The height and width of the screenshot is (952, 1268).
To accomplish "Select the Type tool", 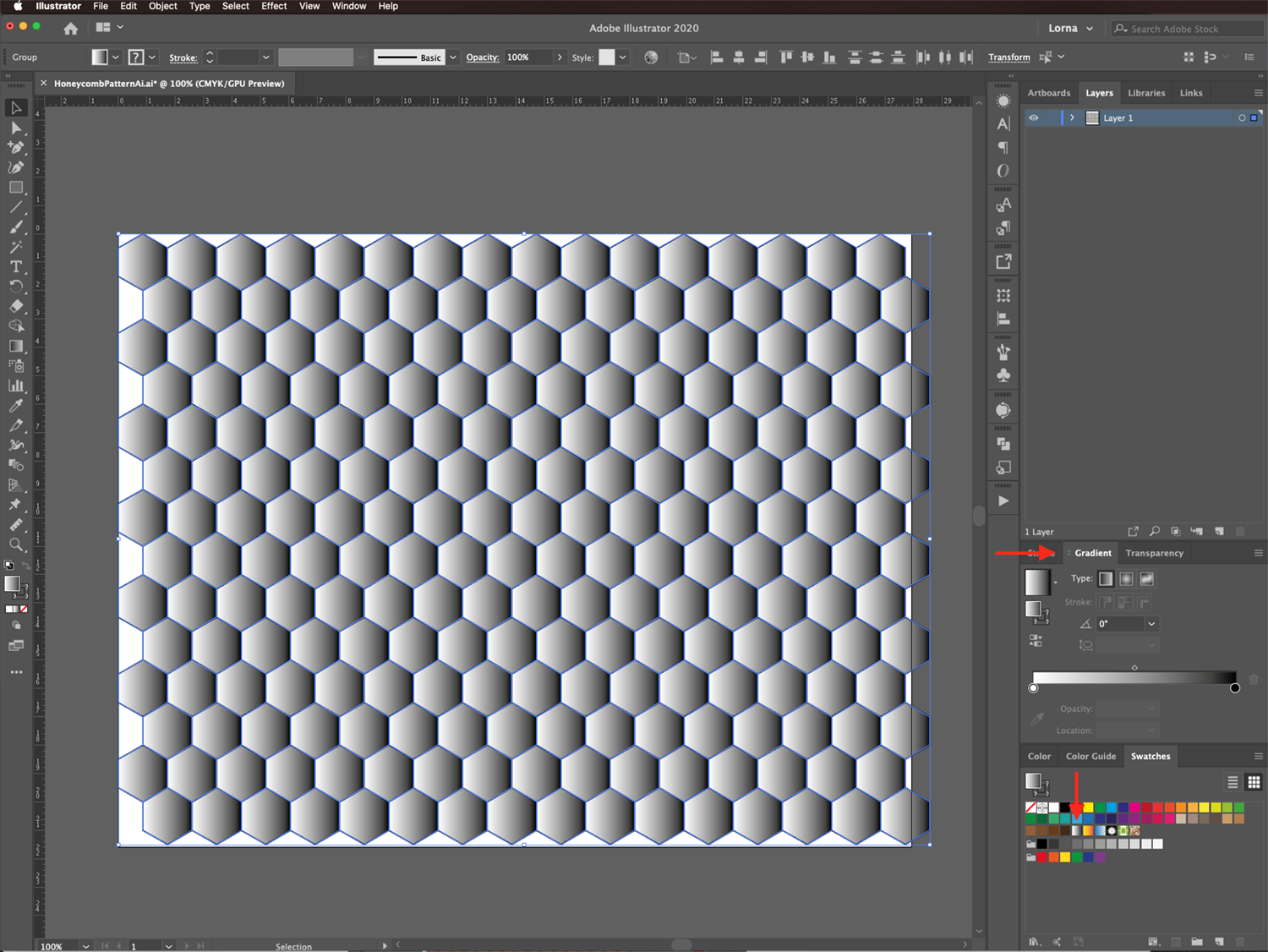I will coord(16,266).
